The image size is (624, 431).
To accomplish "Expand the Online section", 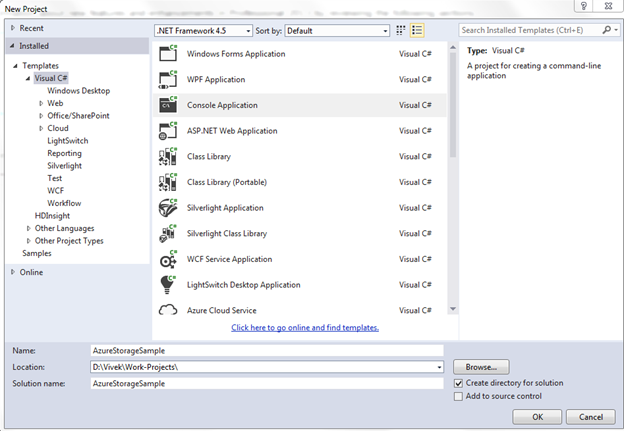I will pyautogui.click(x=13, y=272).
